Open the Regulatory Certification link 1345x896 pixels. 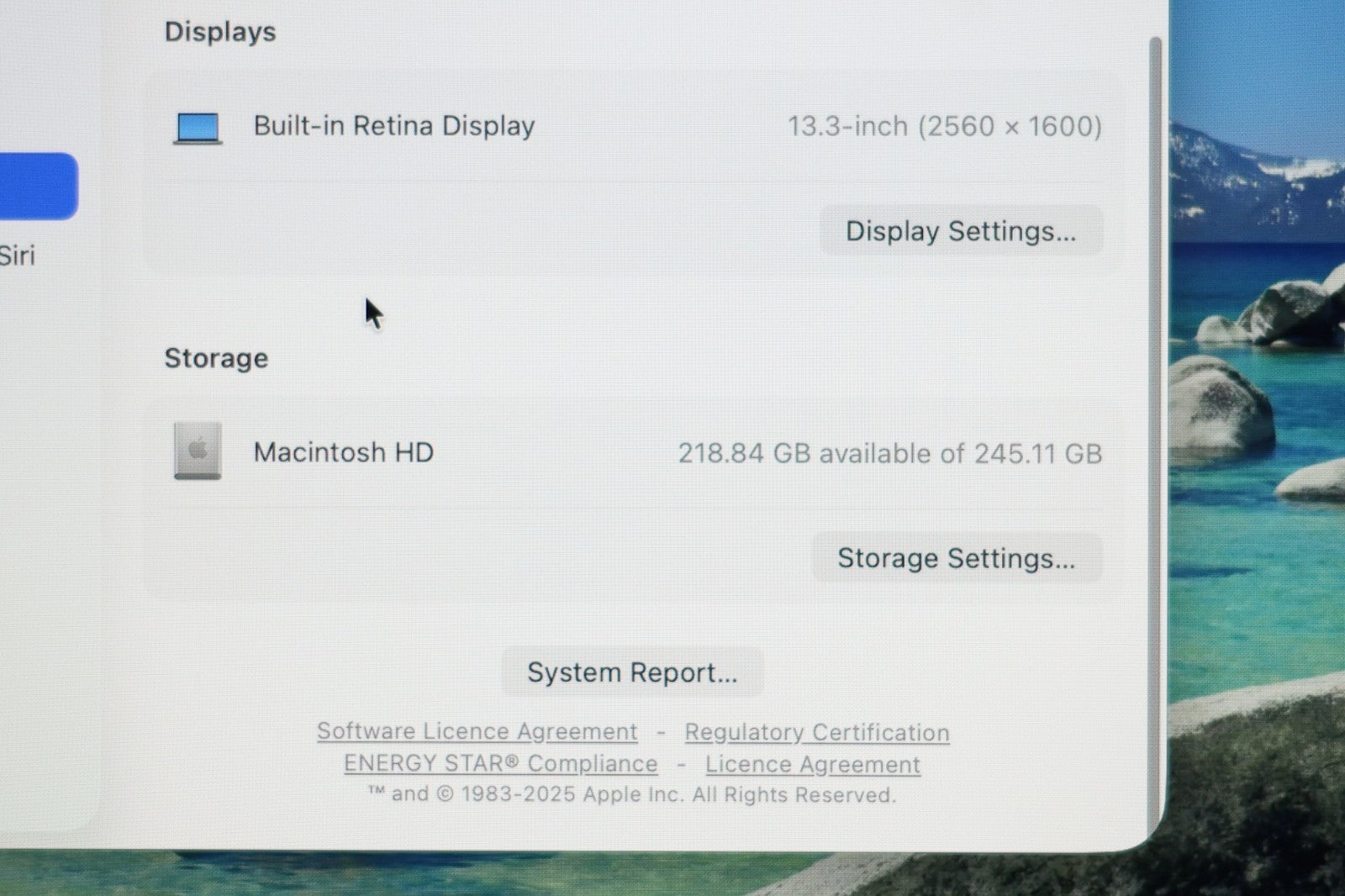point(817,732)
